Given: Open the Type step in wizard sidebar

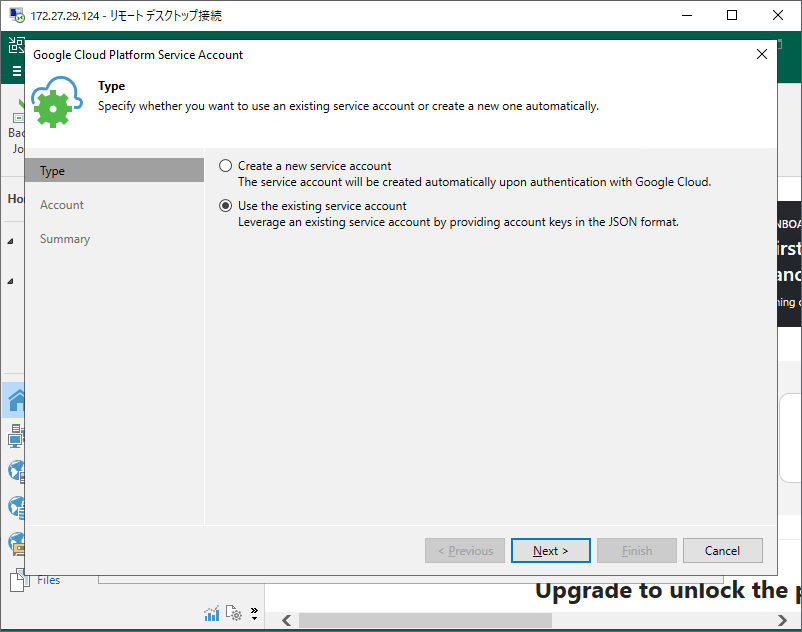Looking at the screenshot, I should click(x=115, y=170).
